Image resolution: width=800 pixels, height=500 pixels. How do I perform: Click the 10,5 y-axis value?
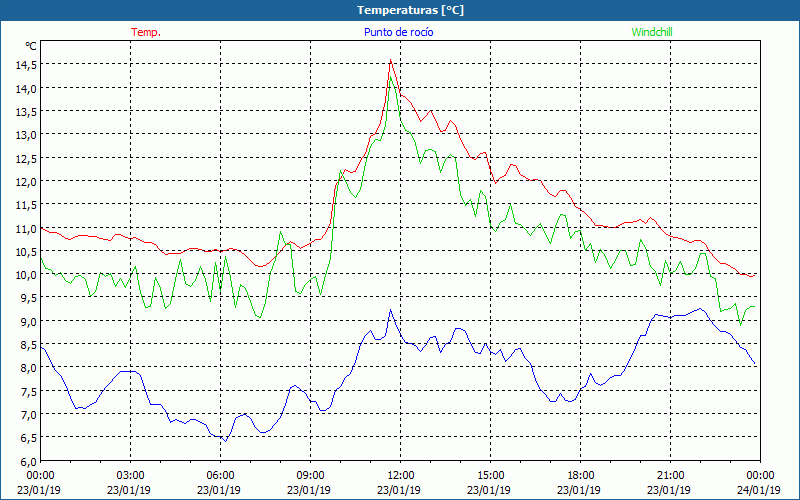[x=27, y=251]
